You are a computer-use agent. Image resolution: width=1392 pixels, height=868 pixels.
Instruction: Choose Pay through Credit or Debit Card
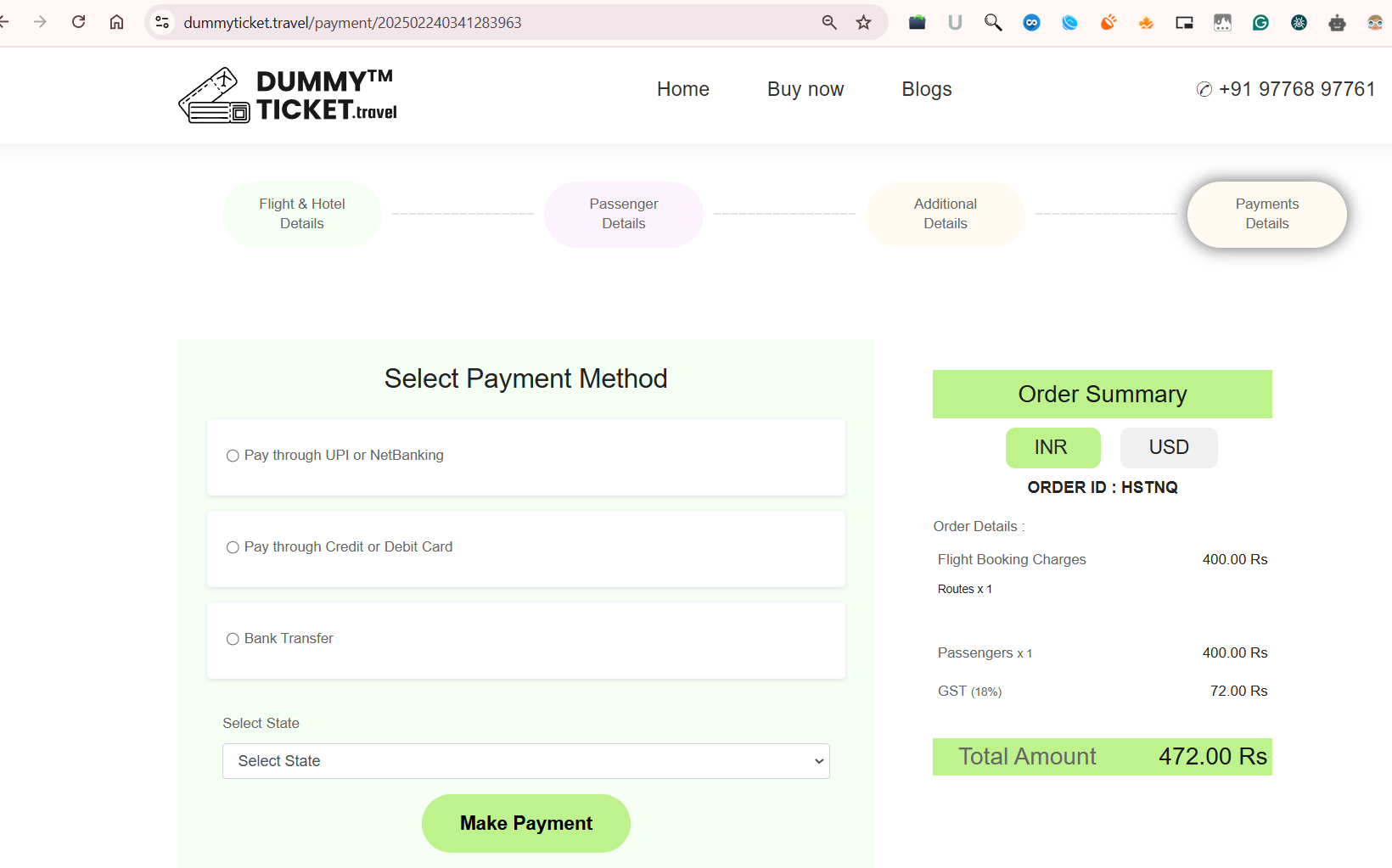click(x=233, y=547)
